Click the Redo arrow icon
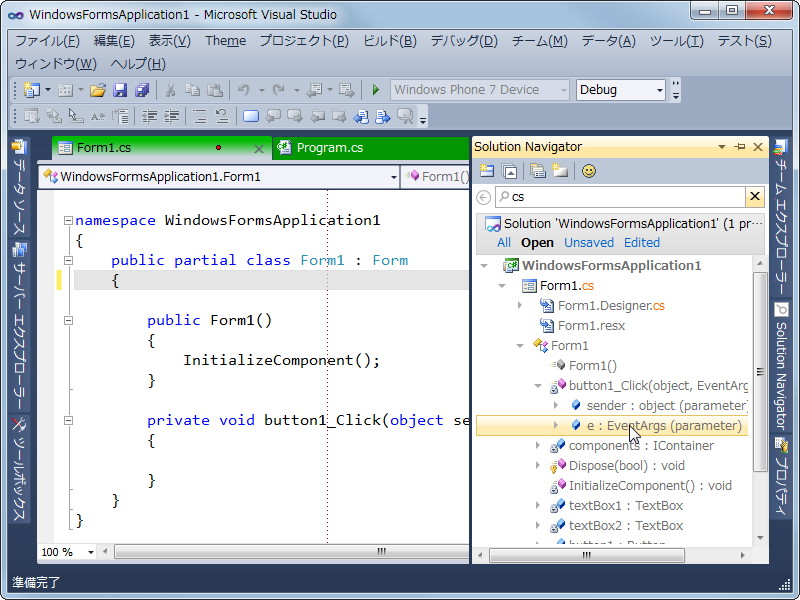The height and width of the screenshot is (600, 800). [x=279, y=90]
